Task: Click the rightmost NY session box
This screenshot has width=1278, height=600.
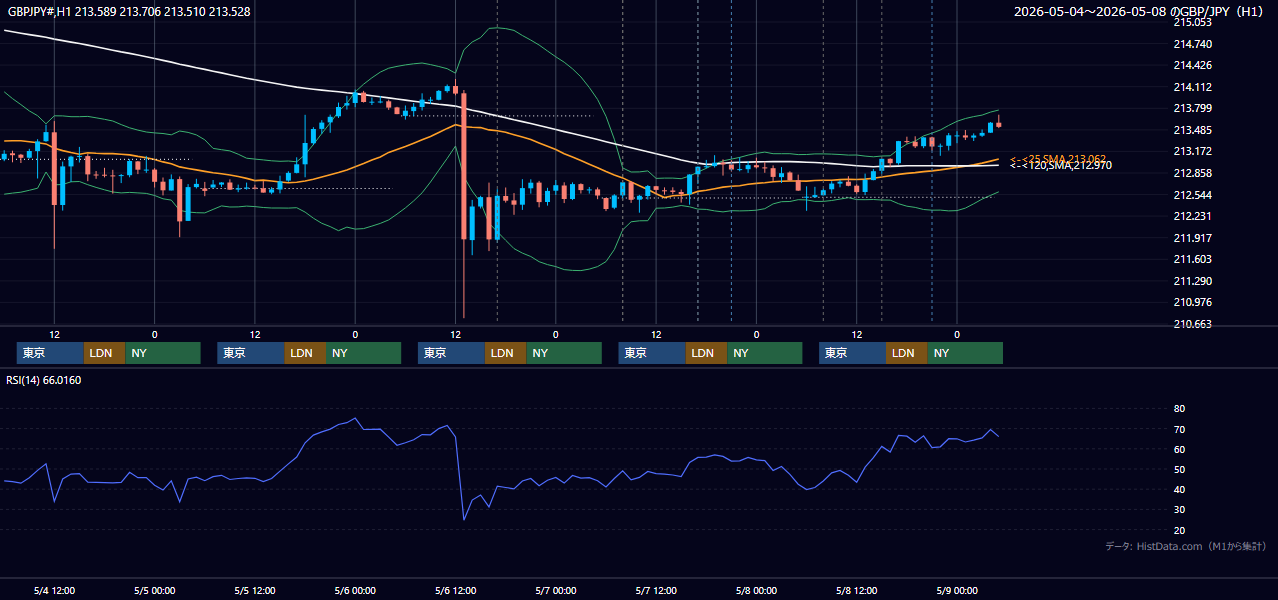Action: pos(965,353)
